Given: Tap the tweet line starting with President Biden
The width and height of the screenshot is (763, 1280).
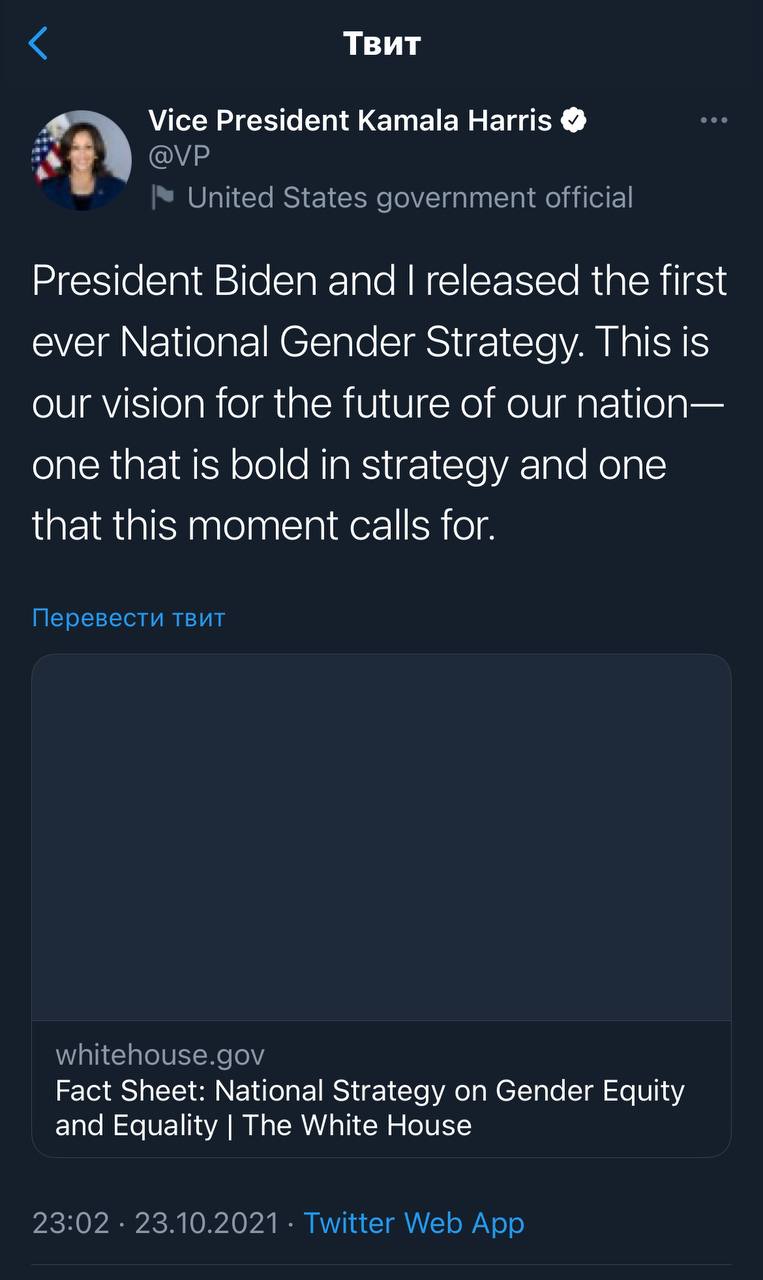Looking at the screenshot, I should (379, 281).
